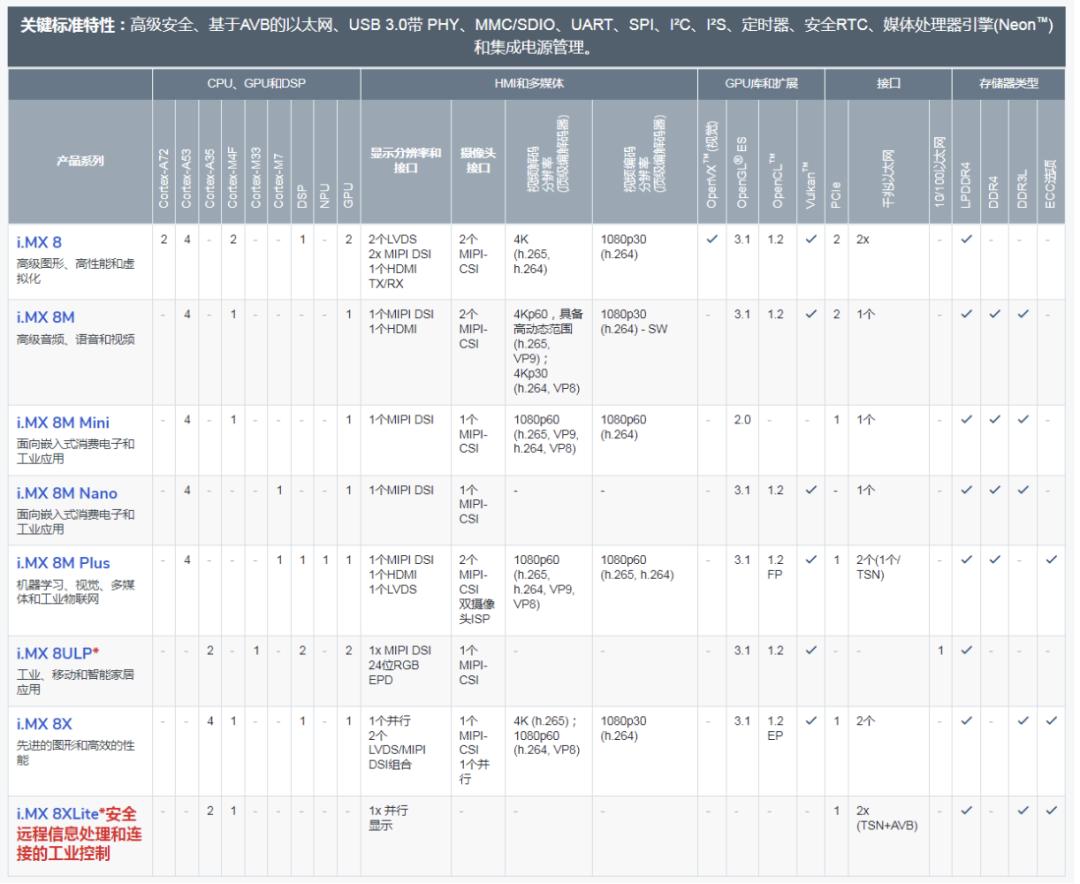
Task: Select the 10/100以太网 column header
Action: point(940,161)
